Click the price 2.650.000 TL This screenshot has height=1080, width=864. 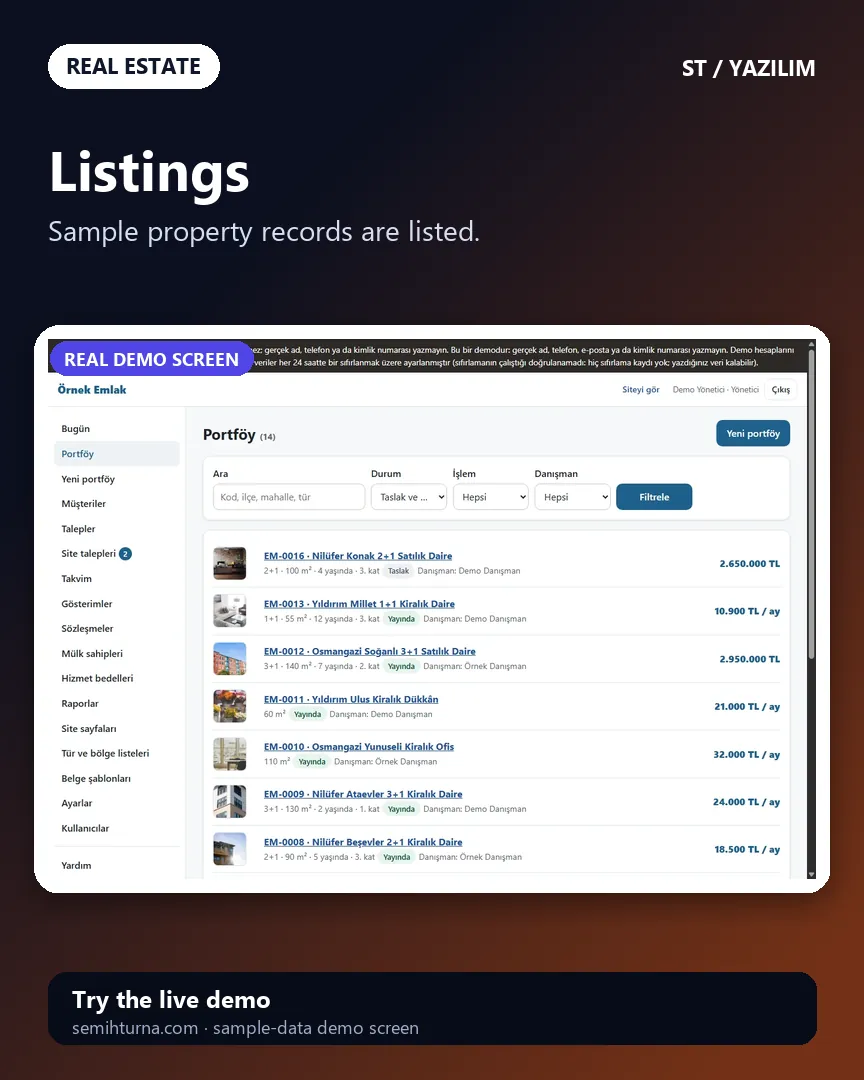750,563
